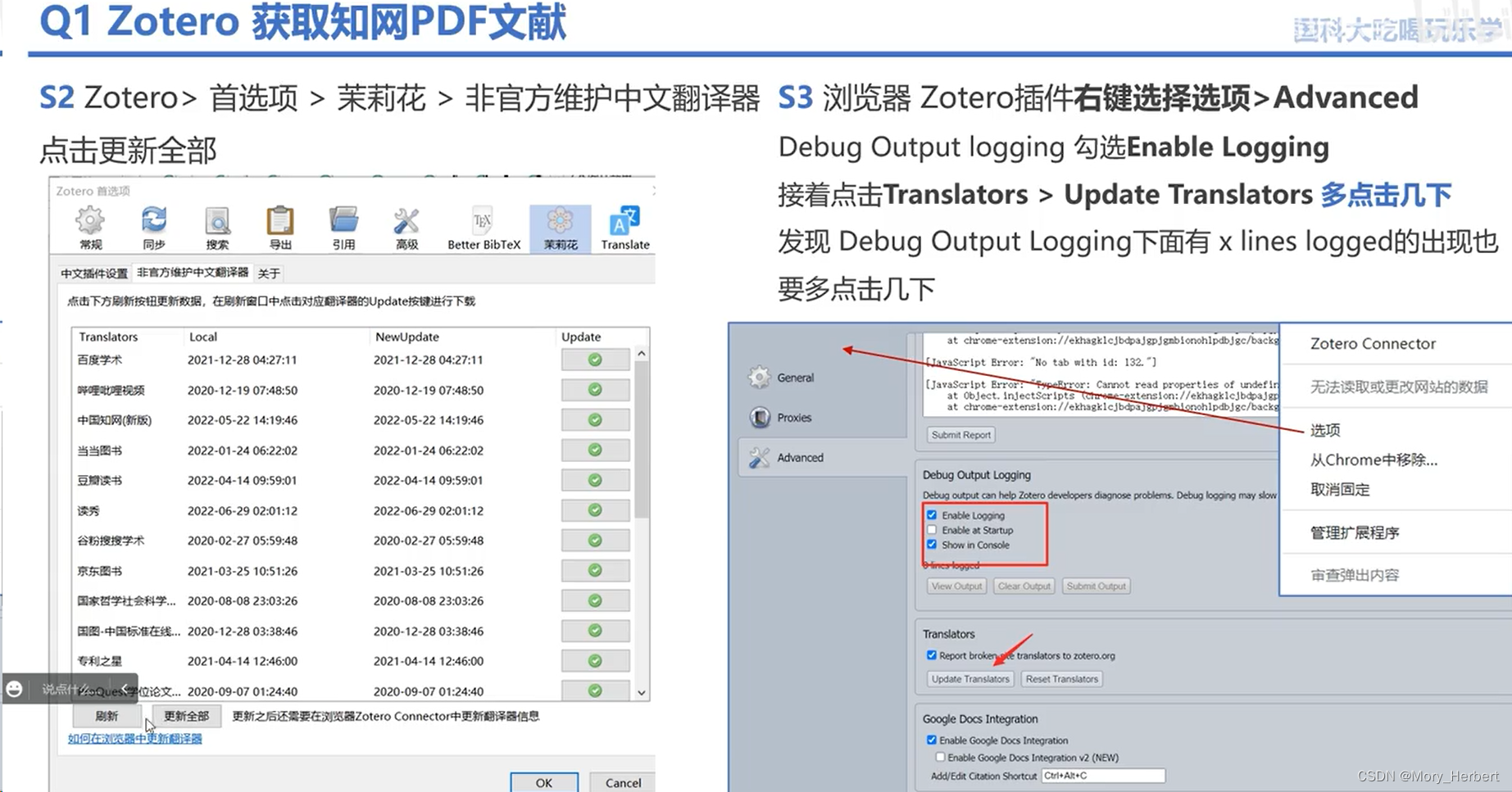Open the 搜索 search preferences pane
The image size is (1512, 792).
click(217, 228)
